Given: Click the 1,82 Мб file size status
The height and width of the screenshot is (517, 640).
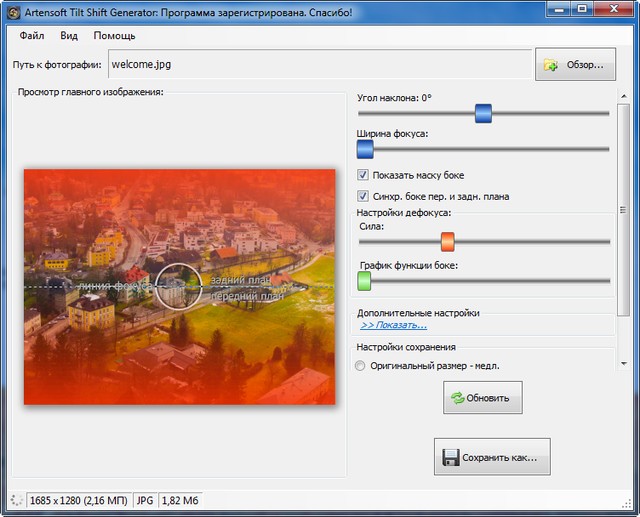Looking at the screenshot, I should click(x=180, y=500).
